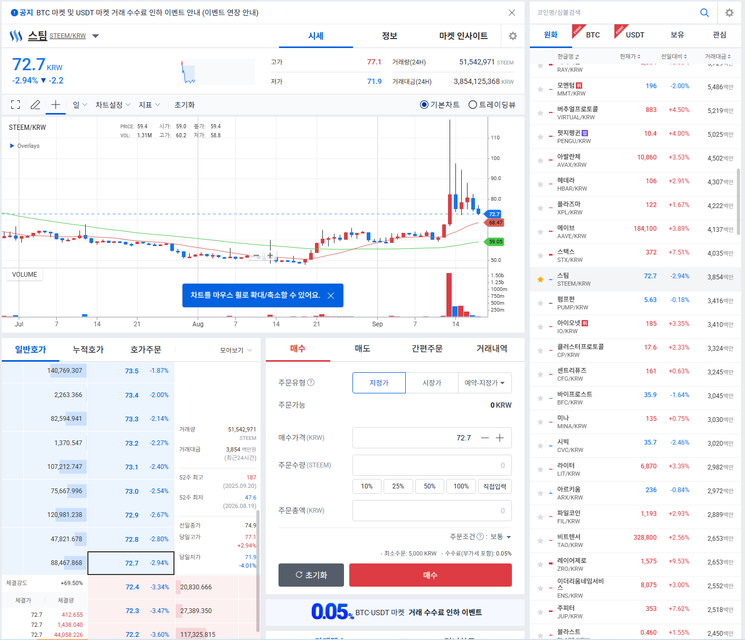Viewport: 745px width, 640px height.
Task: Favorite the 비트텐서 TAO/KRW row star
Action: click(540, 541)
